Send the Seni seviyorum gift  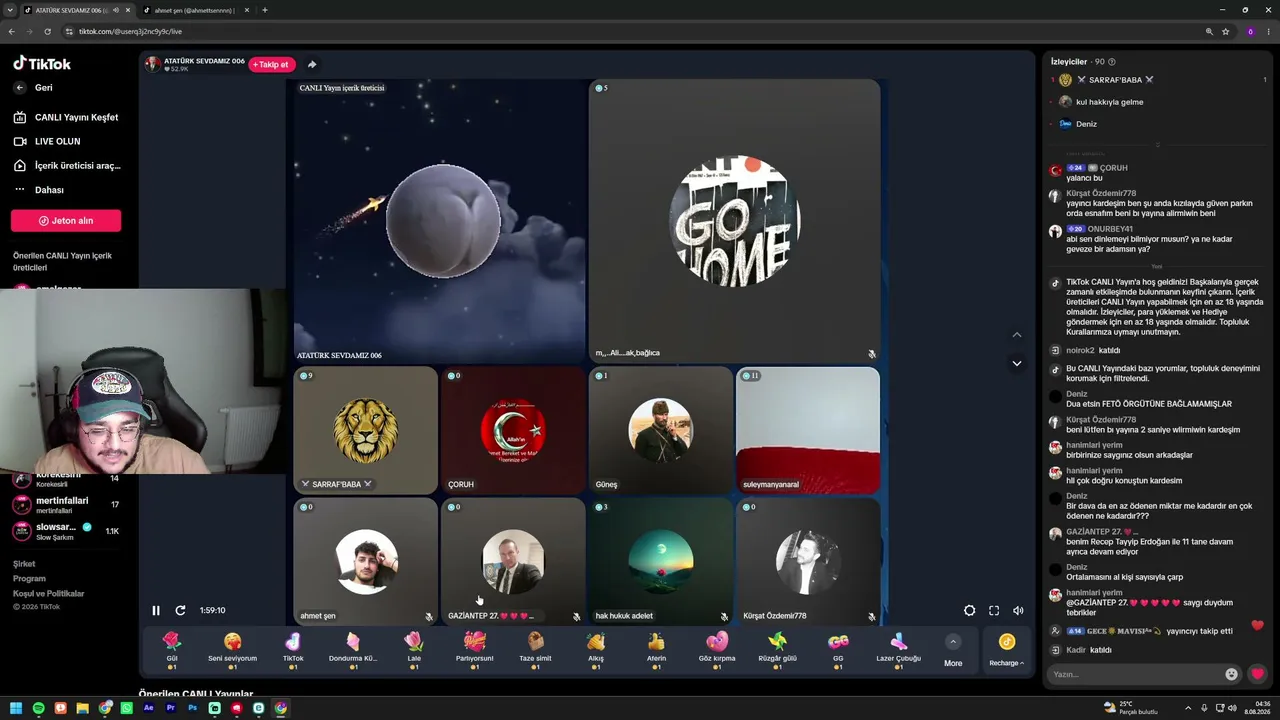pos(232,649)
